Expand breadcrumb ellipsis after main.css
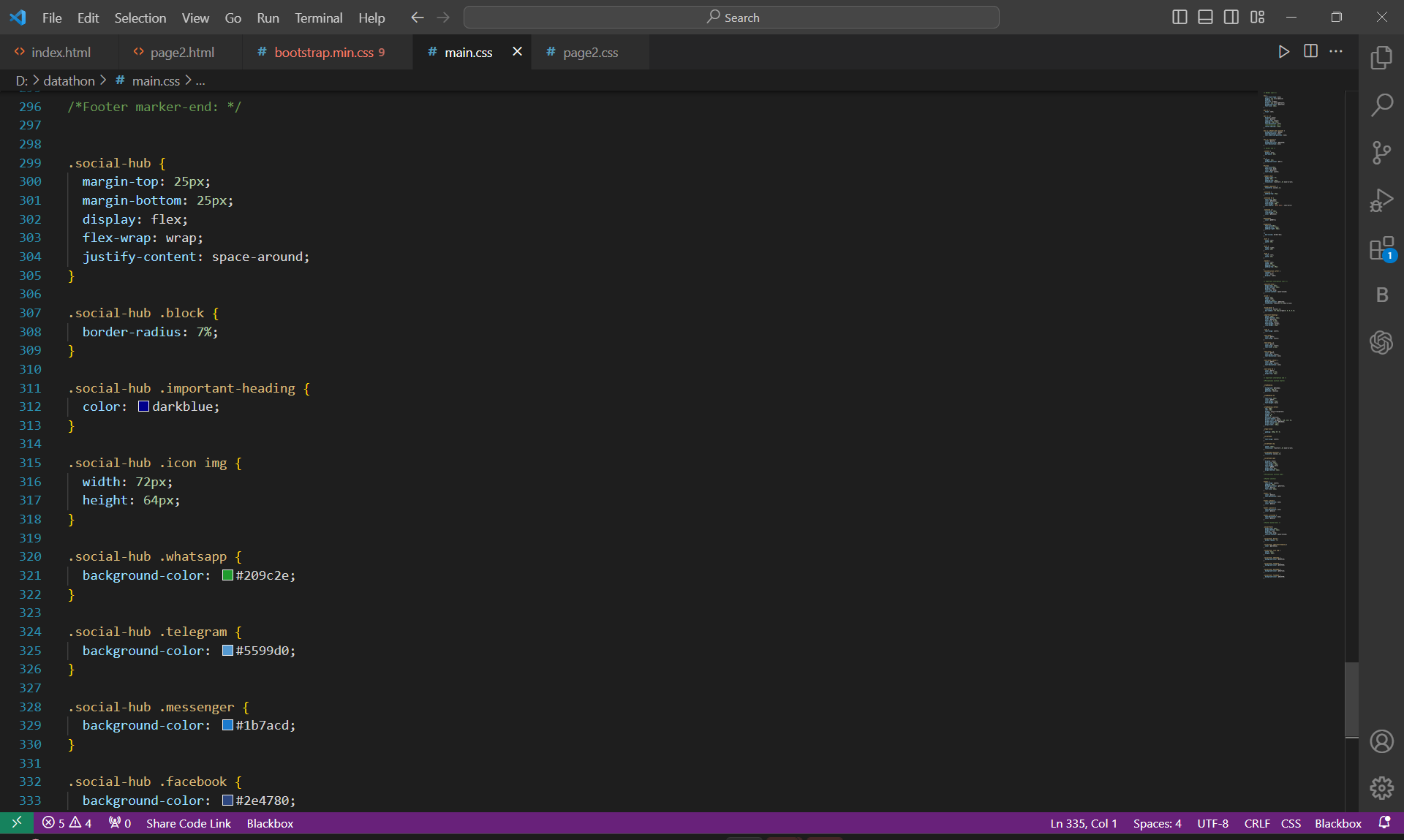1404x840 pixels. tap(200, 81)
